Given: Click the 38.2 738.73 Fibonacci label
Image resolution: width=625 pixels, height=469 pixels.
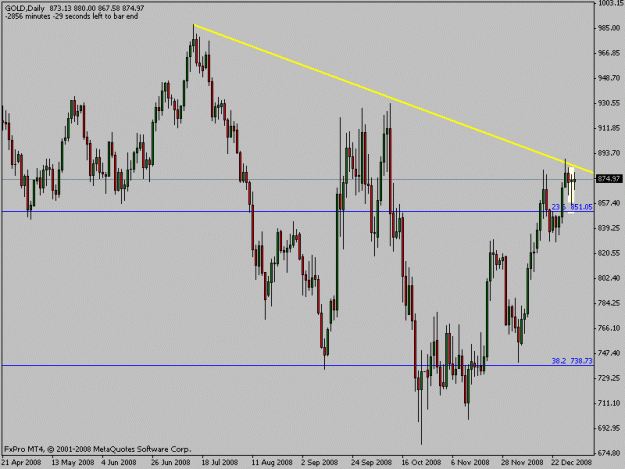Looking at the screenshot, I should pyautogui.click(x=572, y=361).
